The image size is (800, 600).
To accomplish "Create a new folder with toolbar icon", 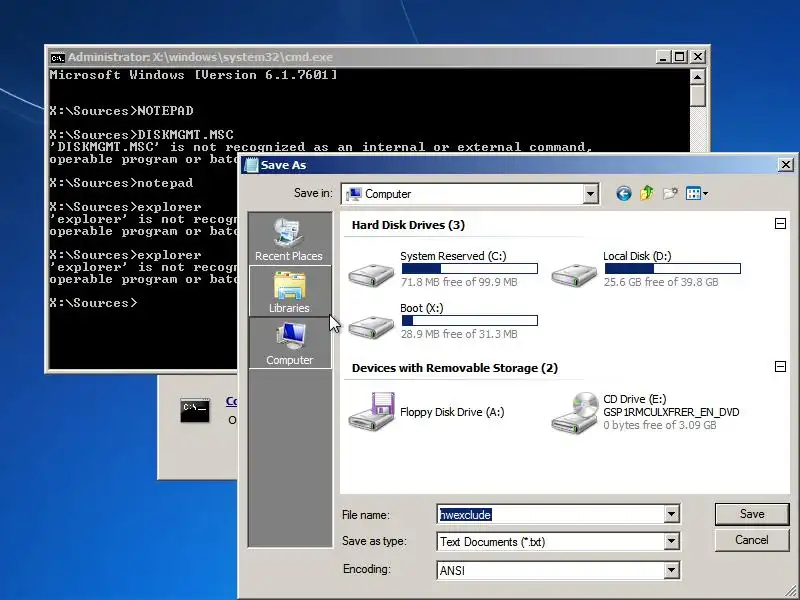I will [x=670, y=193].
